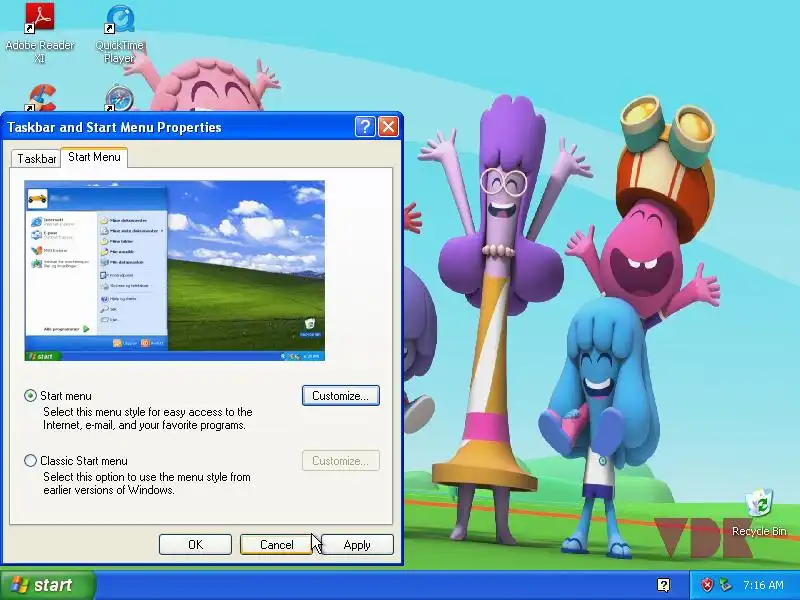Image resolution: width=800 pixels, height=600 pixels.
Task: Click the Start menu preview image
Action: pos(174,270)
